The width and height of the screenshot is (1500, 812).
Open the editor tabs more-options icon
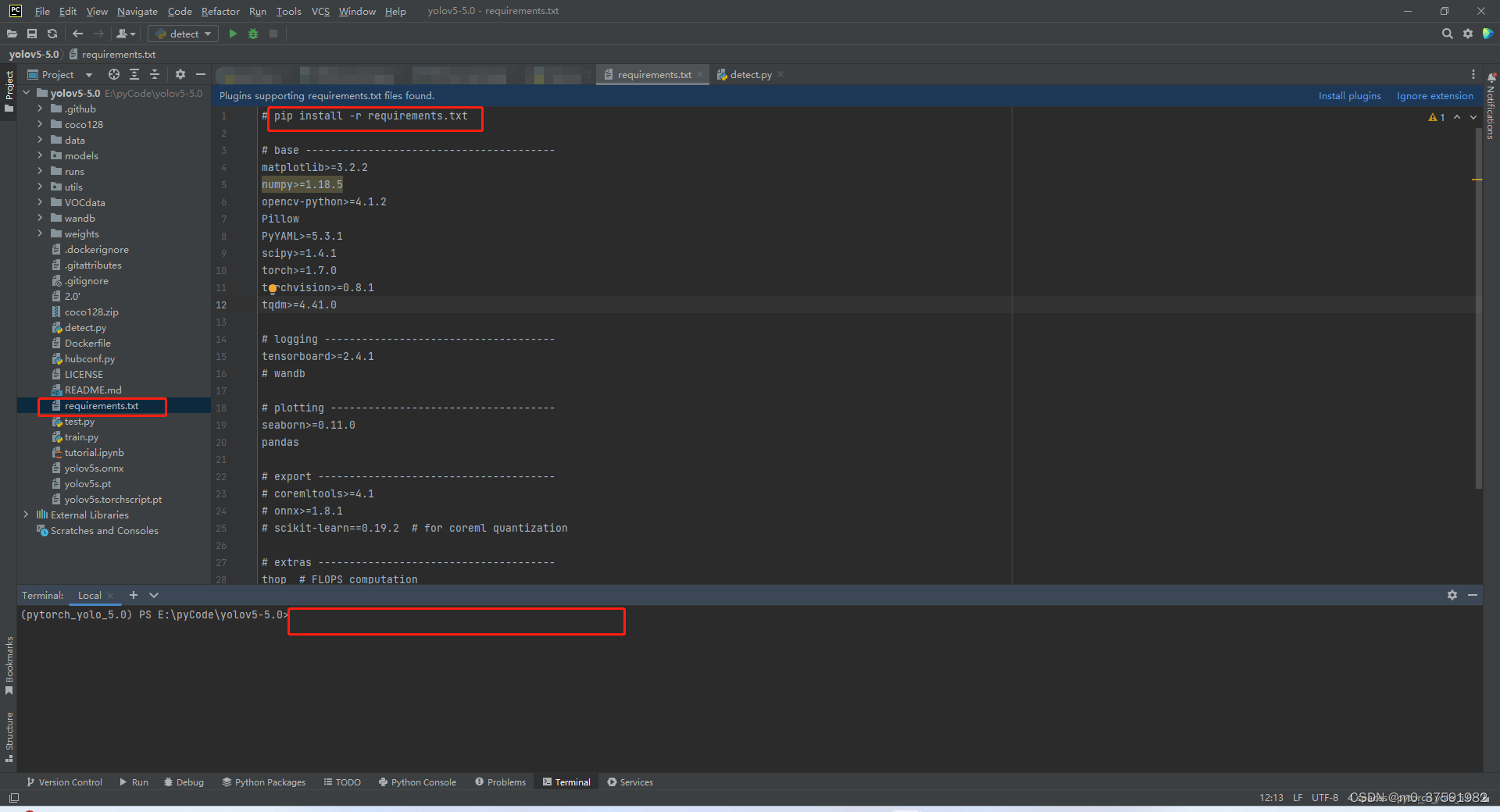[1473, 74]
